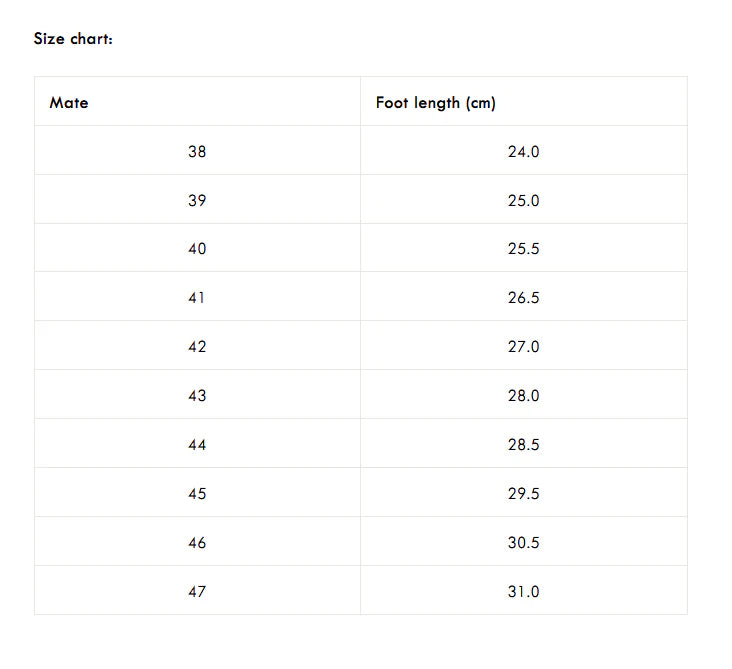Select the size 43 cell
This screenshot has height=669, width=732.
pos(197,396)
